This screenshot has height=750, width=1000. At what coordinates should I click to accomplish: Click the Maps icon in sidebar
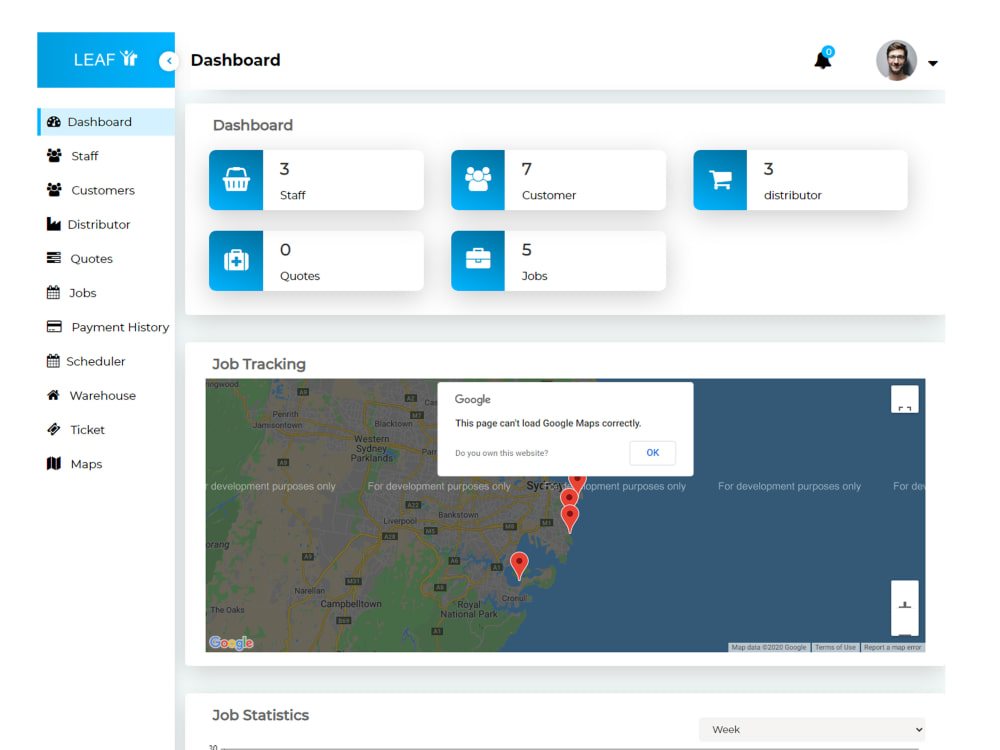click(54, 464)
